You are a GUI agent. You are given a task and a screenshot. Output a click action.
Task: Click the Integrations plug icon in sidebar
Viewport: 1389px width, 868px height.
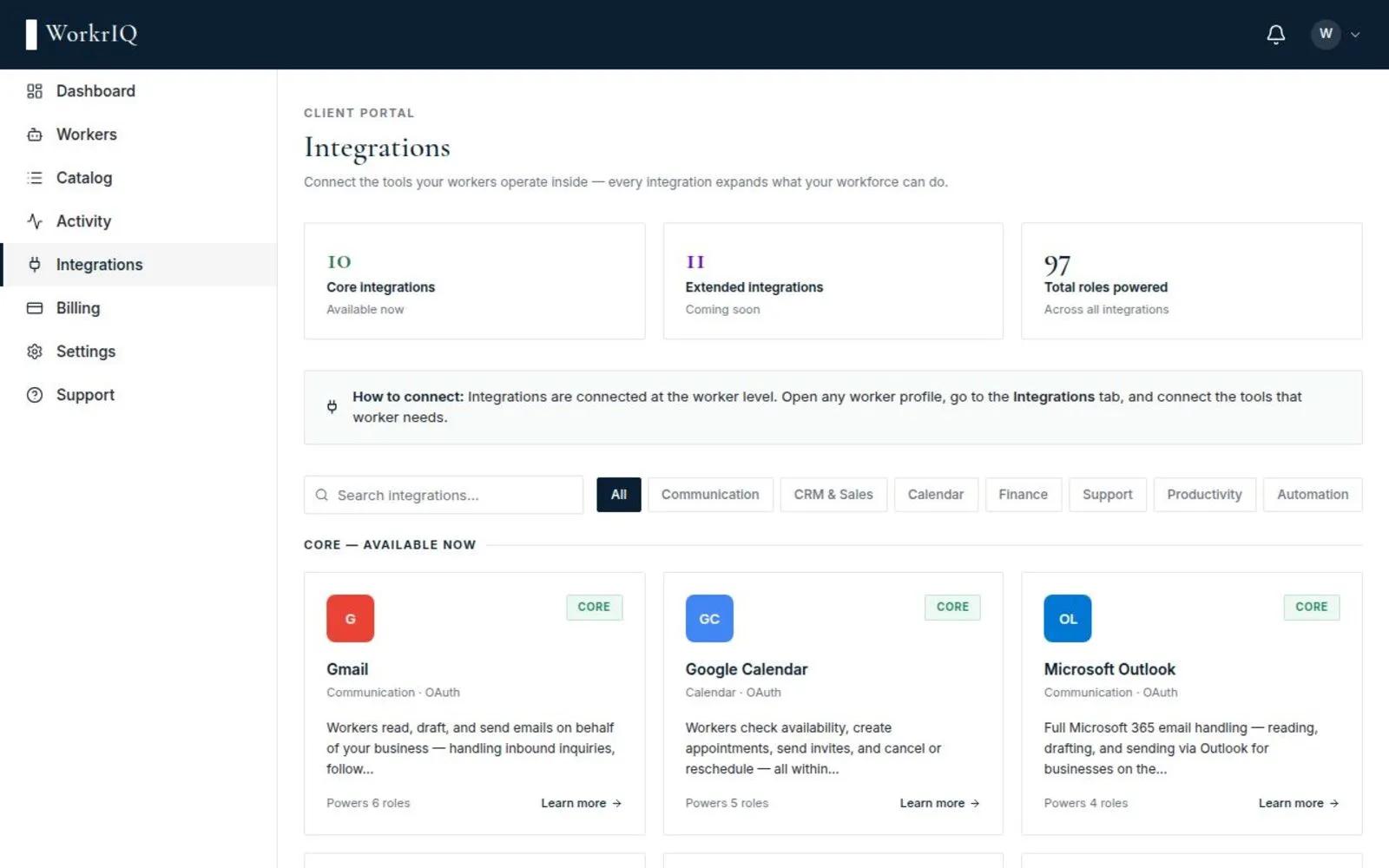(x=35, y=265)
